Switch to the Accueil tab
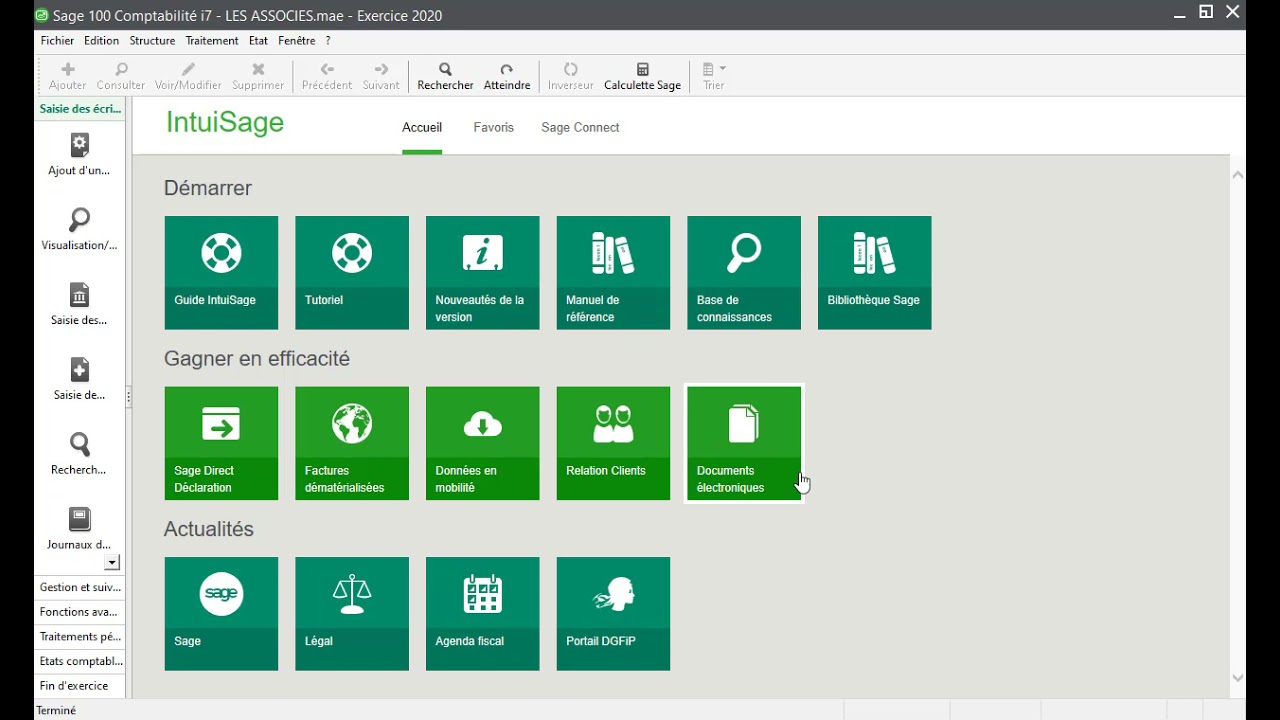Screen dimensions: 1280x720 (x=422, y=128)
